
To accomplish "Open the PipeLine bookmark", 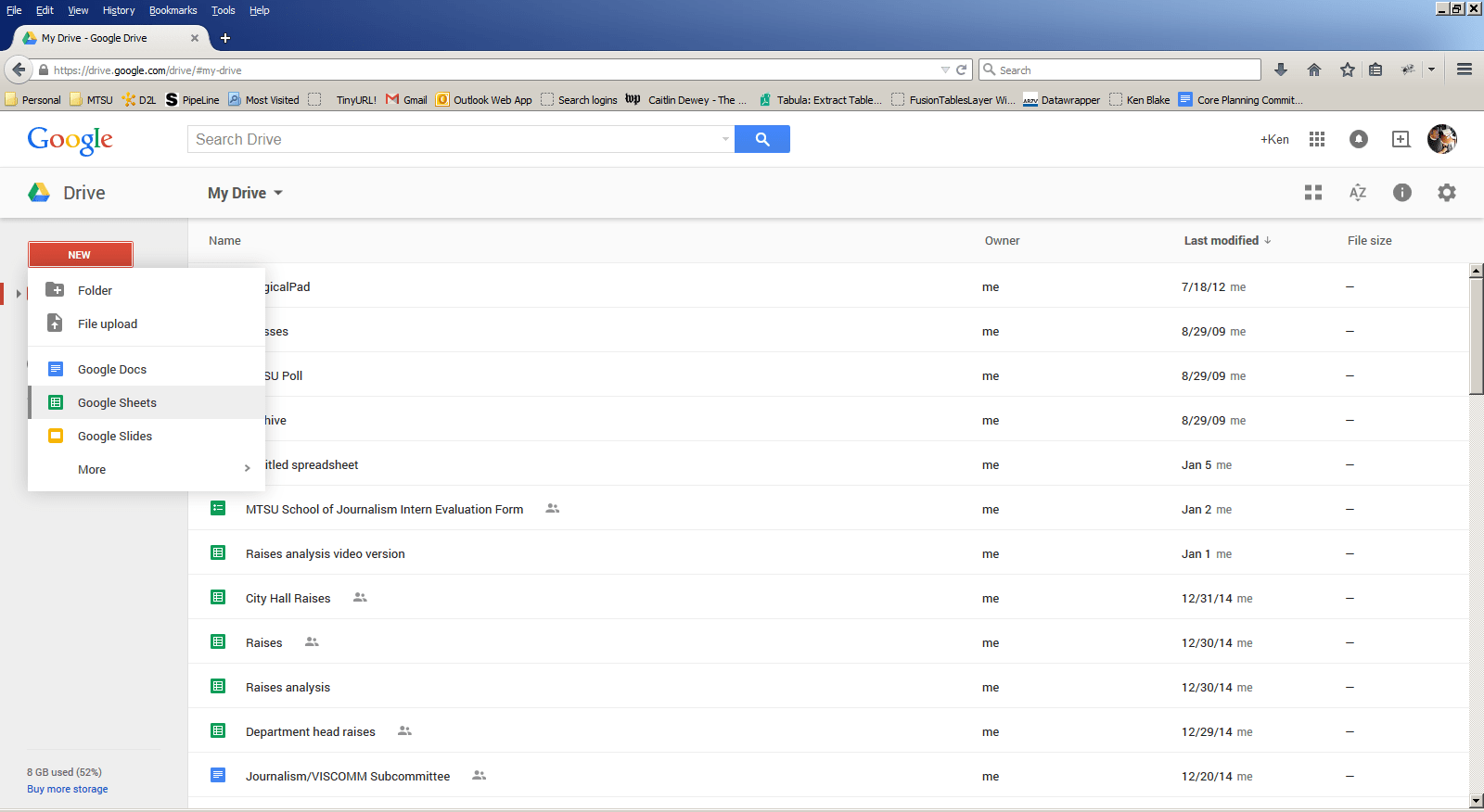I will (x=192, y=100).
